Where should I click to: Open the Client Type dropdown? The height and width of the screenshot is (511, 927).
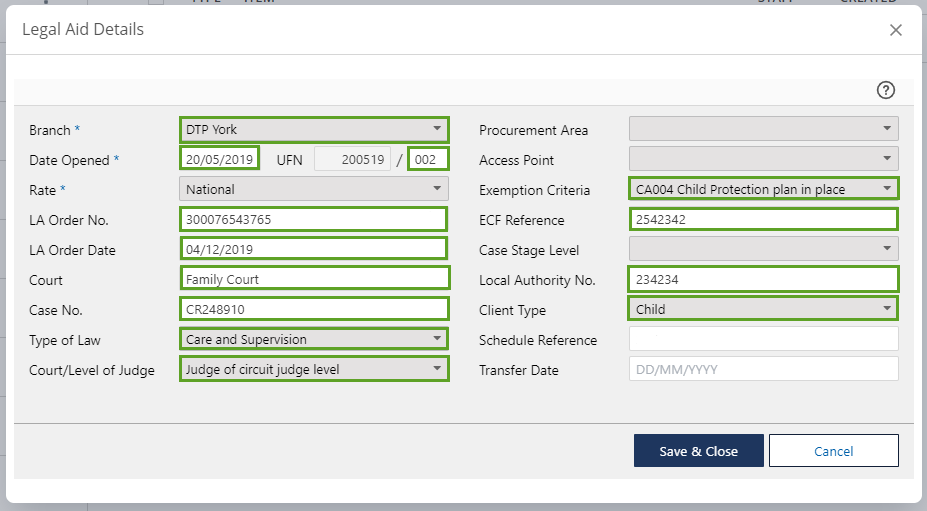[x=763, y=309]
